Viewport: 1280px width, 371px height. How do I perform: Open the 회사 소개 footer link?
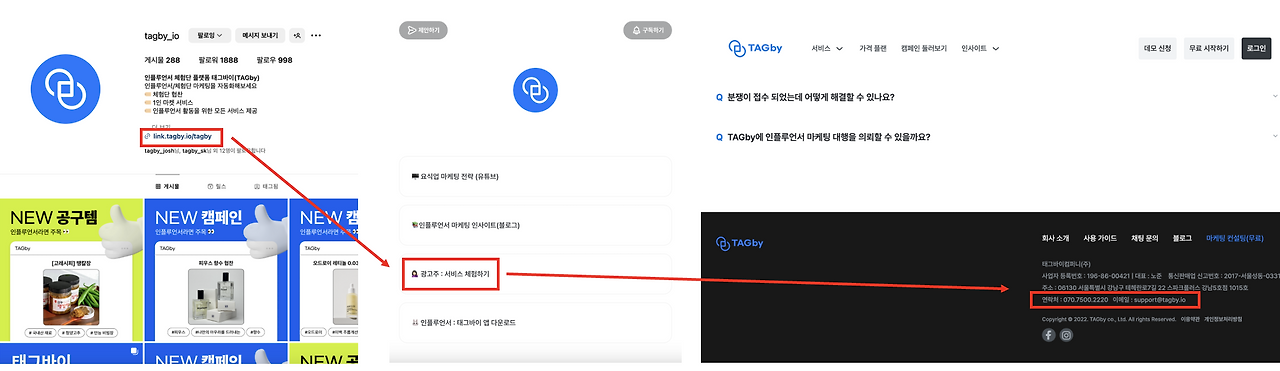coord(1055,238)
